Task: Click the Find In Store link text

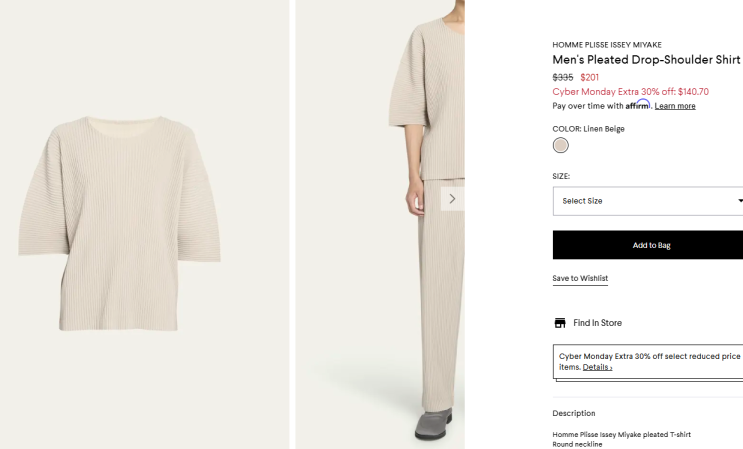Action: 597,323
